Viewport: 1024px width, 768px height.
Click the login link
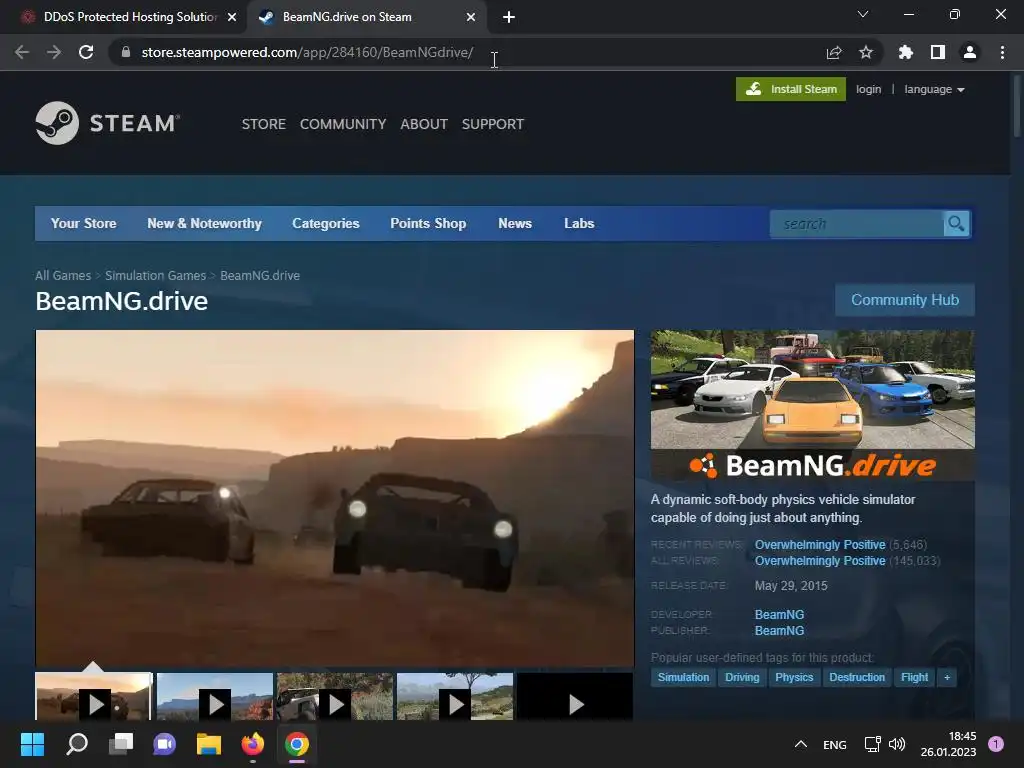[x=869, y=89]
